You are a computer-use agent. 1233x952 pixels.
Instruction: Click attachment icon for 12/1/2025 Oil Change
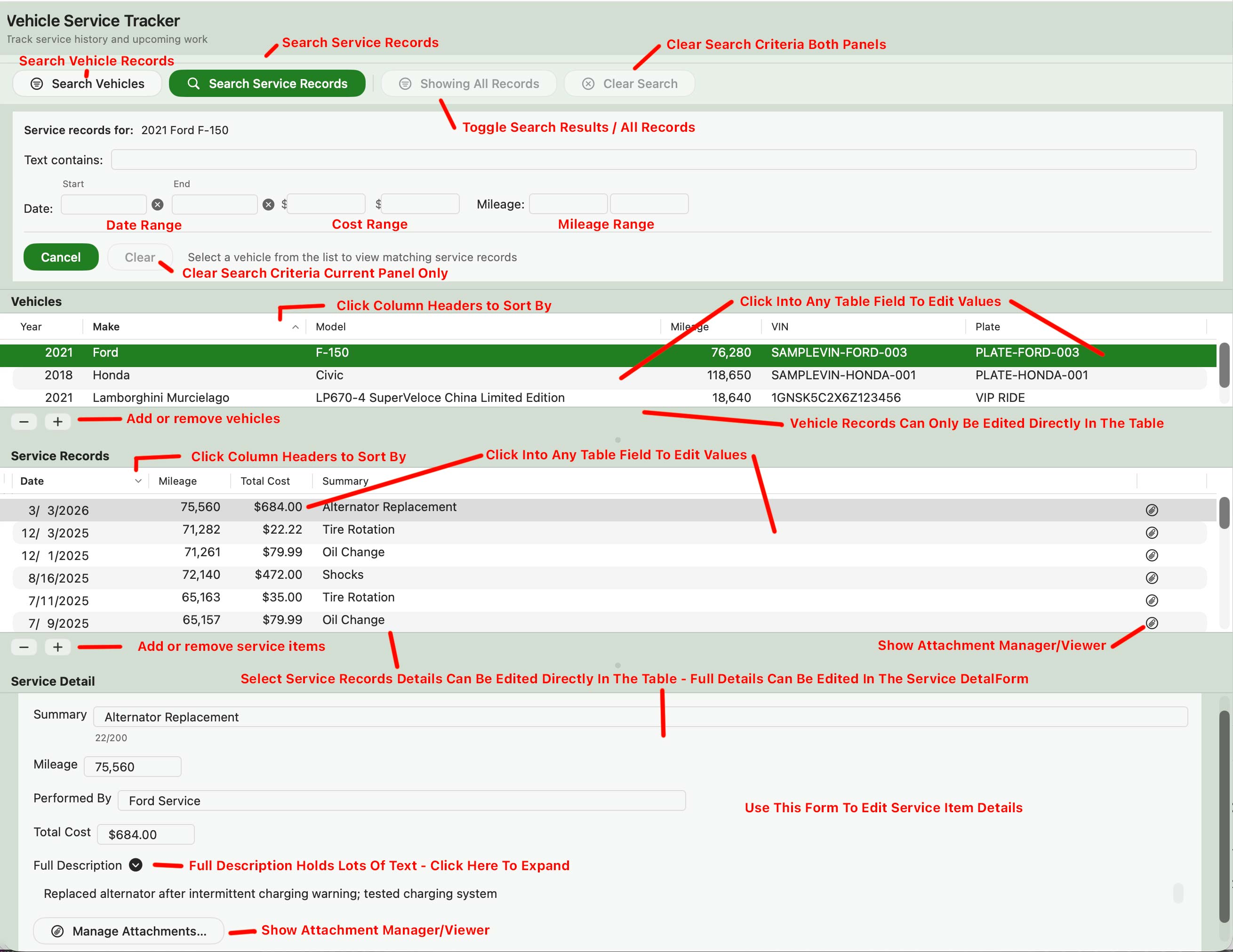pyautogui.click(x=1152, y=555)
